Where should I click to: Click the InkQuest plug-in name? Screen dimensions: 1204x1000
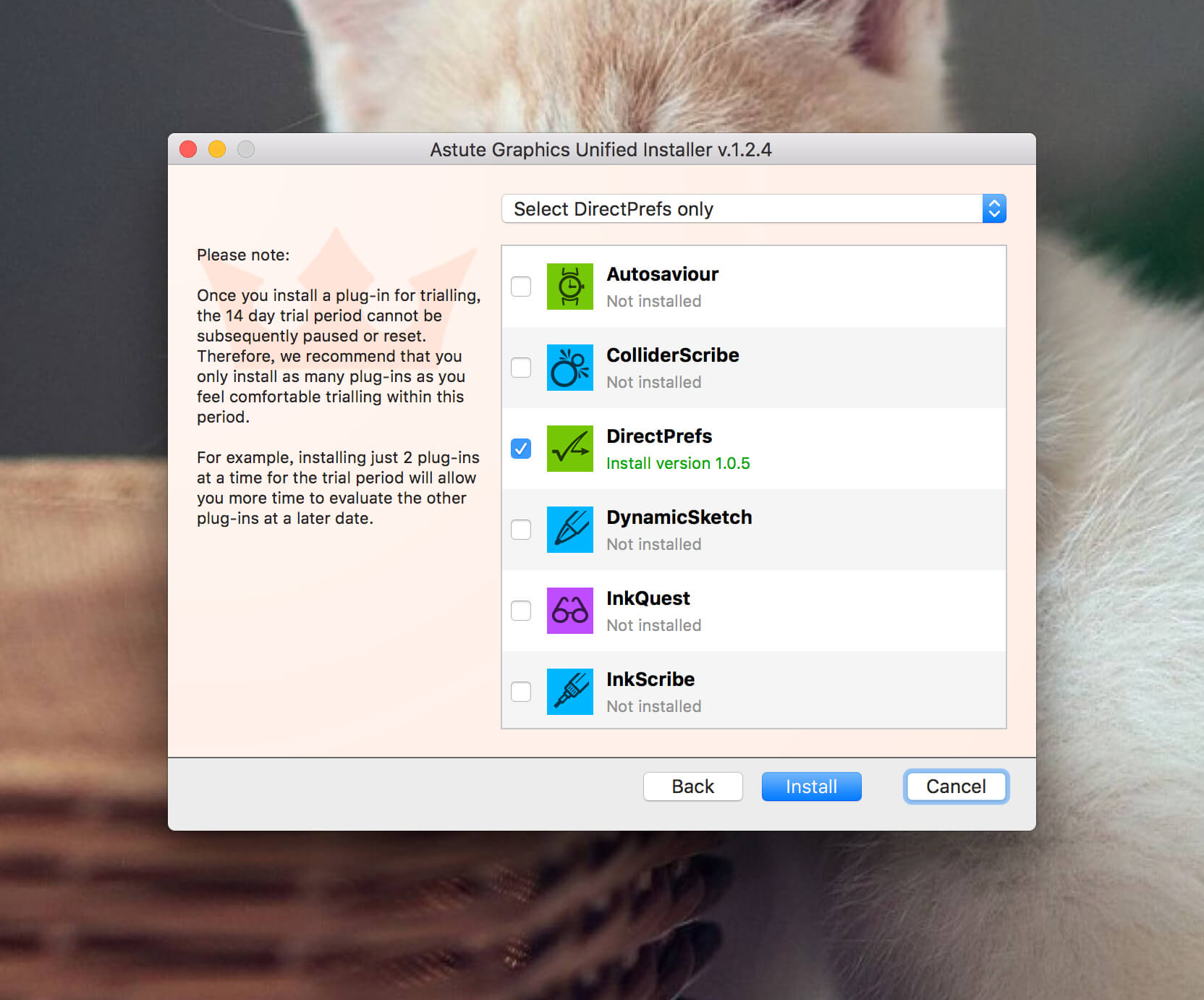point(648,598)
